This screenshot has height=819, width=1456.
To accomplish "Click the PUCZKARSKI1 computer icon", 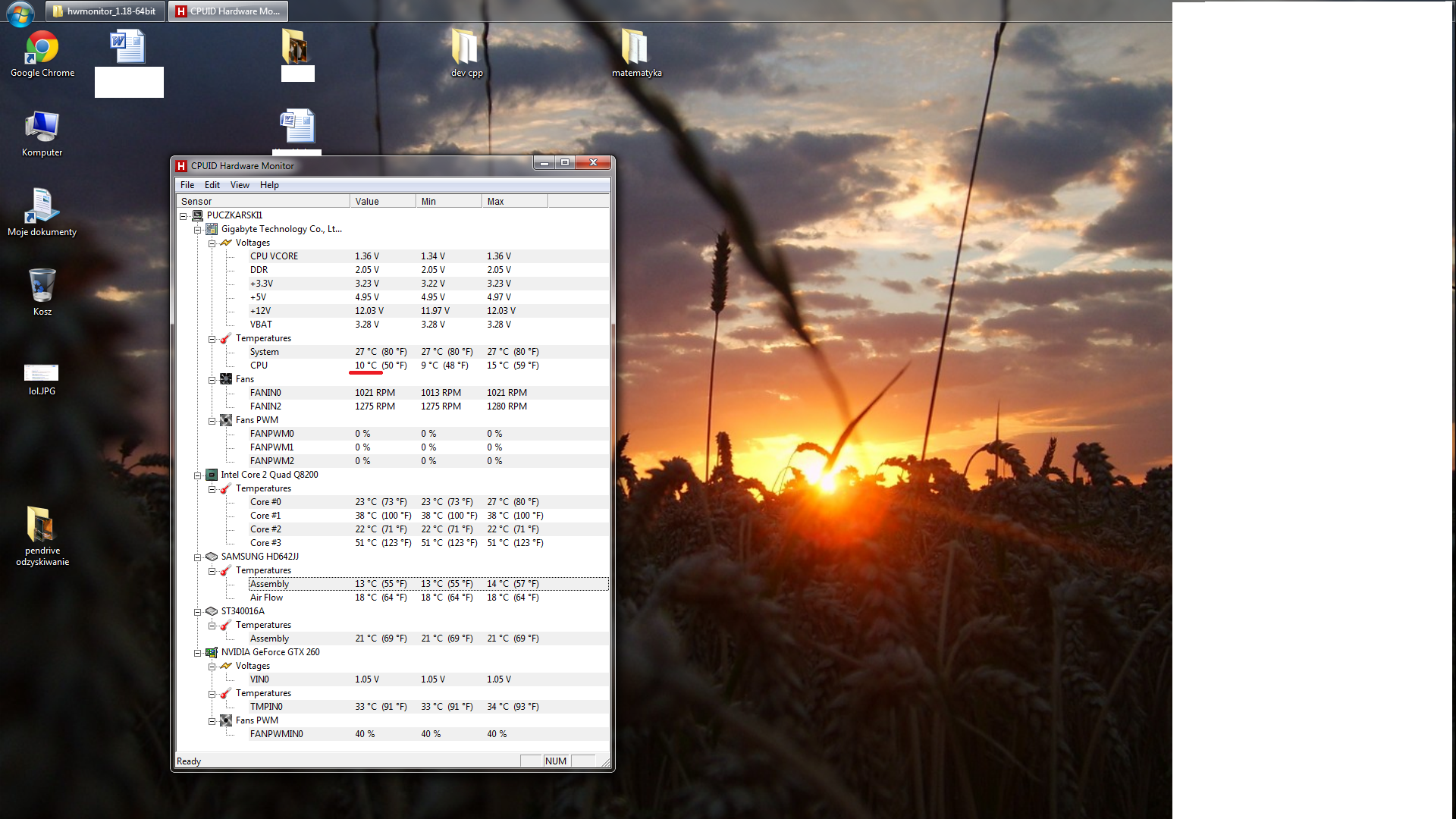I will (197, 215).
